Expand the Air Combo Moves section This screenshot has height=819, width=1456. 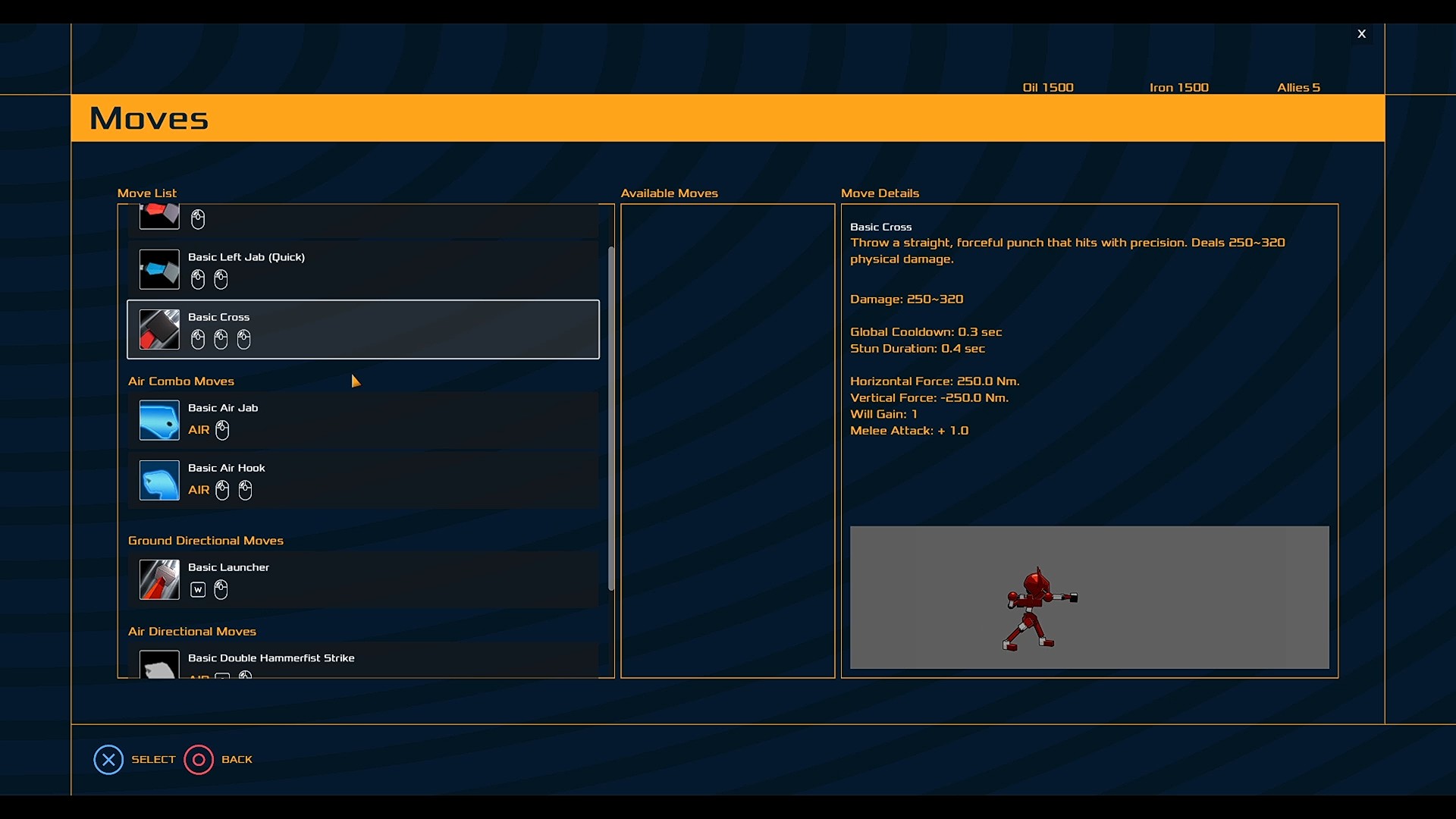180,381
